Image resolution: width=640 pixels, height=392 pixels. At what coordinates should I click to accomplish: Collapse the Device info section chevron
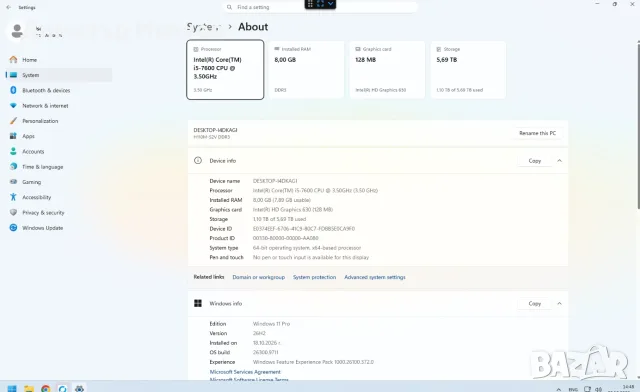[560, 160]
